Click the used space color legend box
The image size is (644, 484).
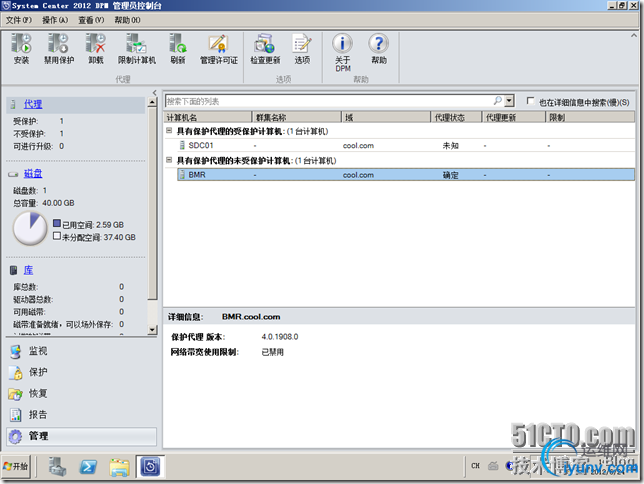point(57,224)
